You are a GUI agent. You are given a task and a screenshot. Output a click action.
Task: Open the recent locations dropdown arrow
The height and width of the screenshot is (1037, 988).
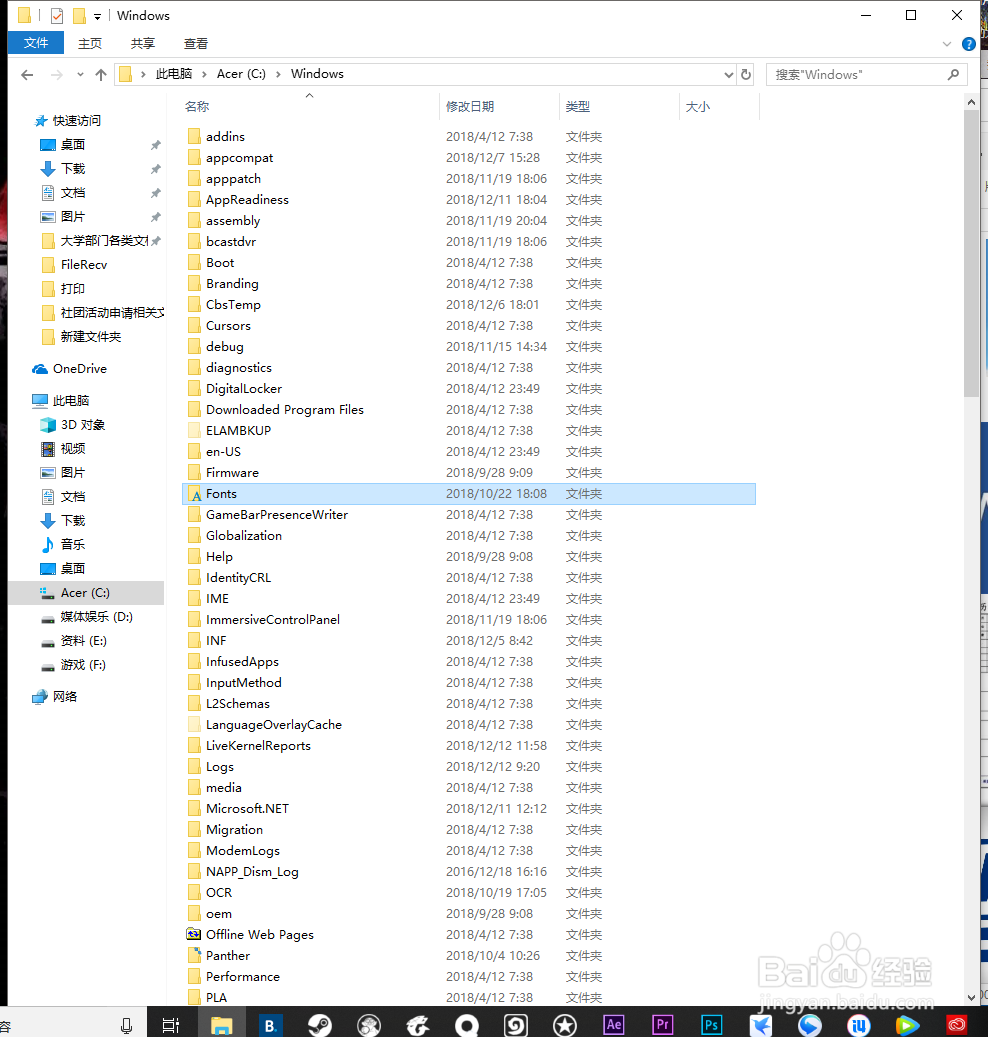[80, 75]
